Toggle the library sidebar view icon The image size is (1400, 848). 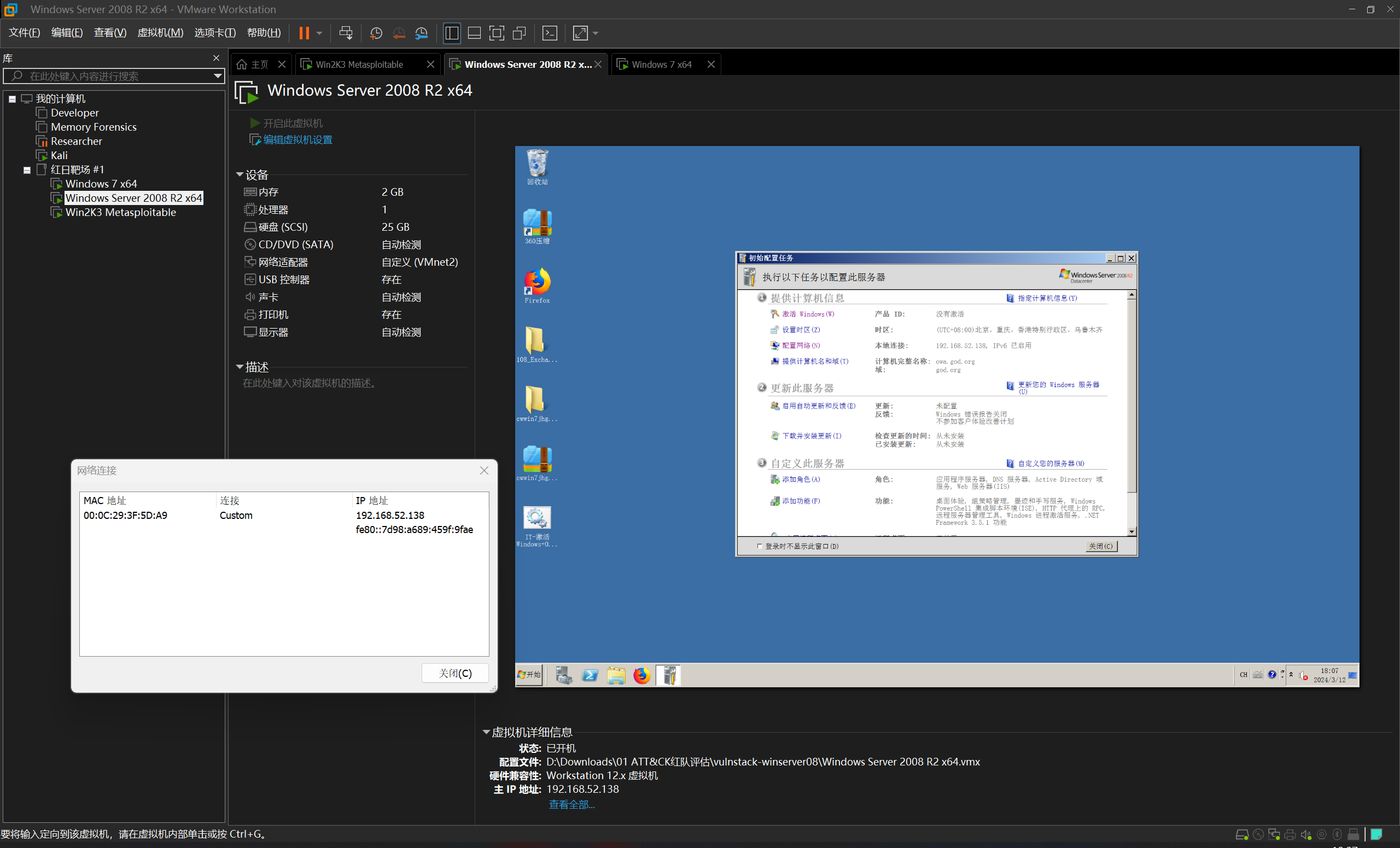[452, 33]
